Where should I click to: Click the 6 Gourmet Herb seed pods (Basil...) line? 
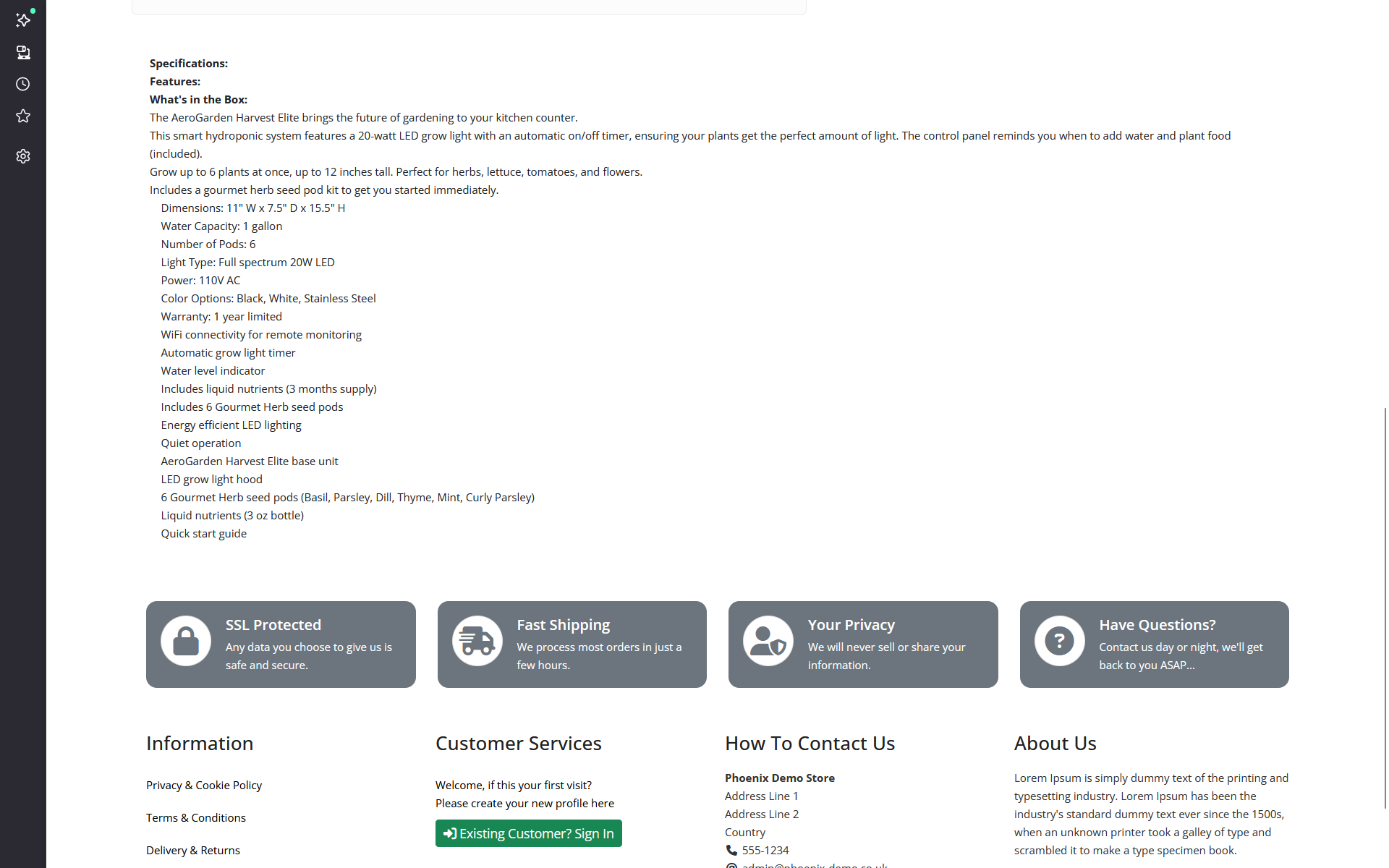348,498
